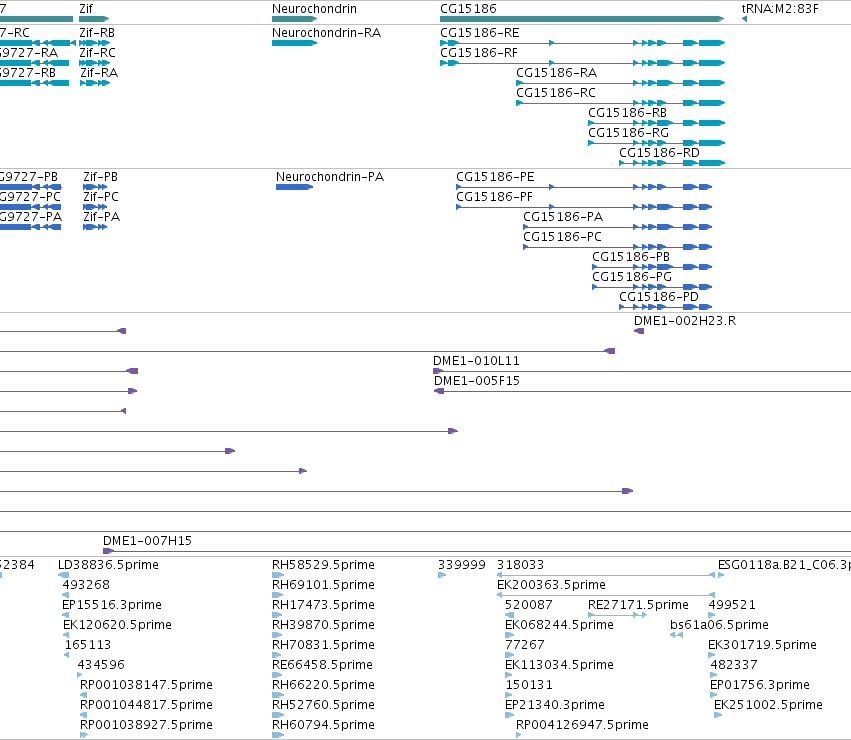Click EST RH58529.5prime
851x740 pixels.
(323, 565)
